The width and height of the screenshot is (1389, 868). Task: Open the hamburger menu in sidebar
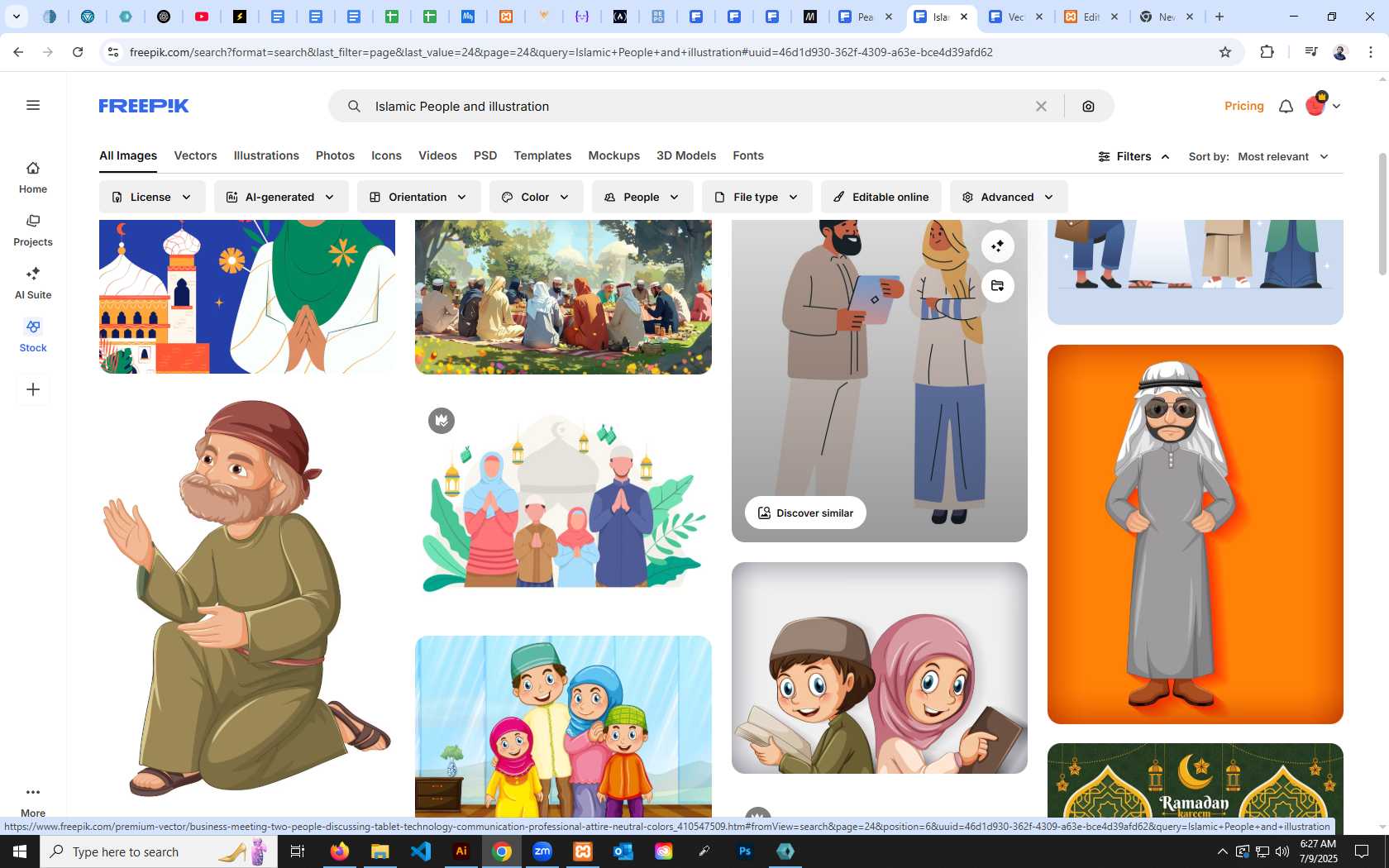tap(33, 105)
